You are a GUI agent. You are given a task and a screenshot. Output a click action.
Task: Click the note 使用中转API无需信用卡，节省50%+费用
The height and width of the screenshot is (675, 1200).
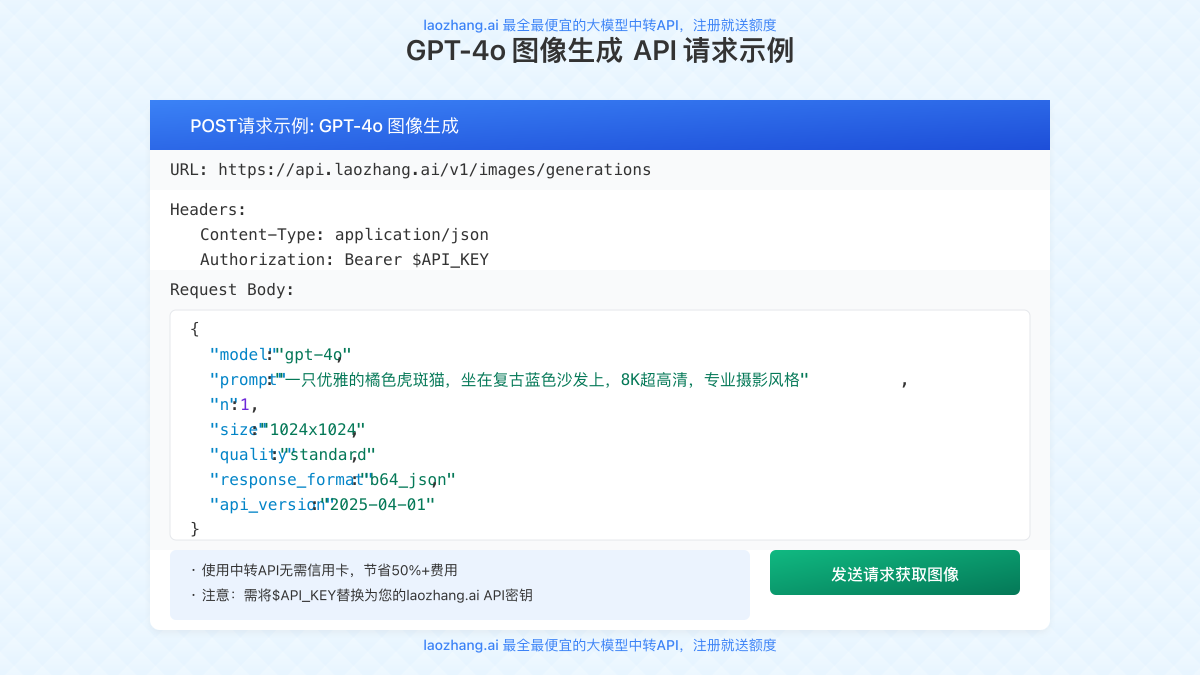point(323,570)
